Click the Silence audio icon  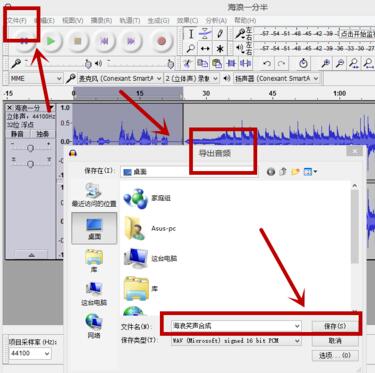(245, 63)
